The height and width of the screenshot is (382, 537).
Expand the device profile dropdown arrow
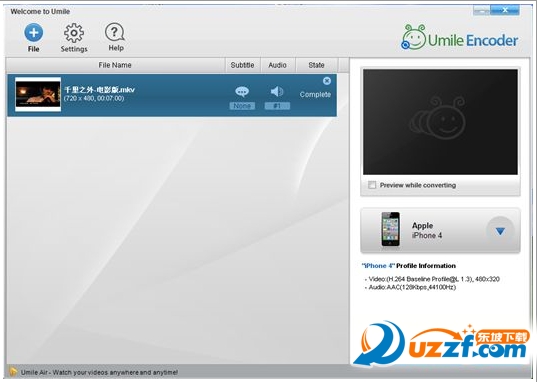point(500,231)
